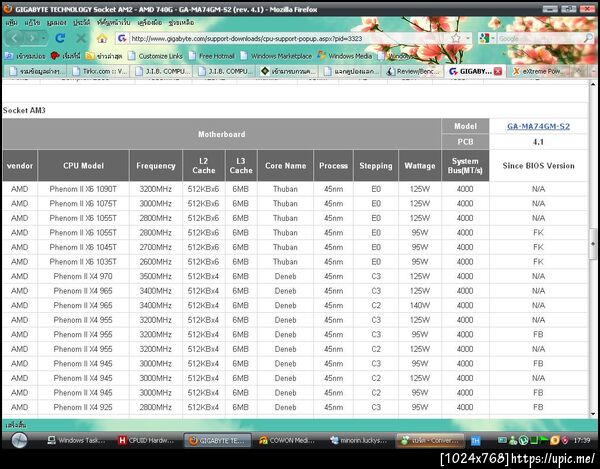Click the Socket AM3 heading

click(24, 110)
